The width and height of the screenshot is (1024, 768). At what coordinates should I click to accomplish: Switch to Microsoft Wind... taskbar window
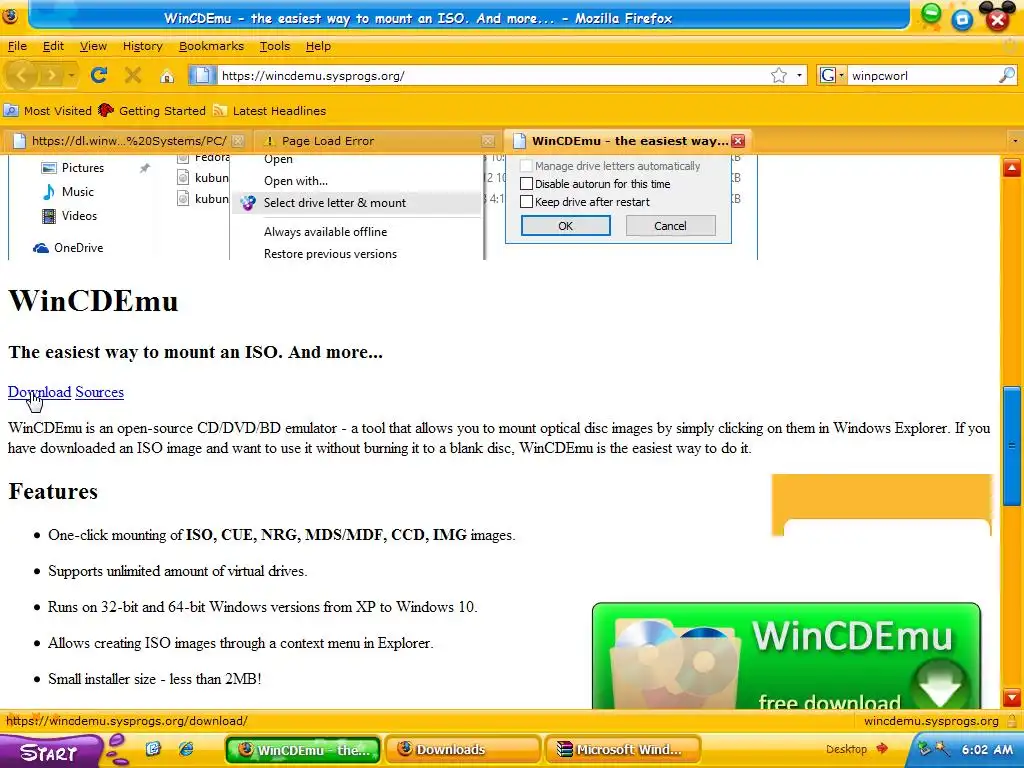coord(622,750)
